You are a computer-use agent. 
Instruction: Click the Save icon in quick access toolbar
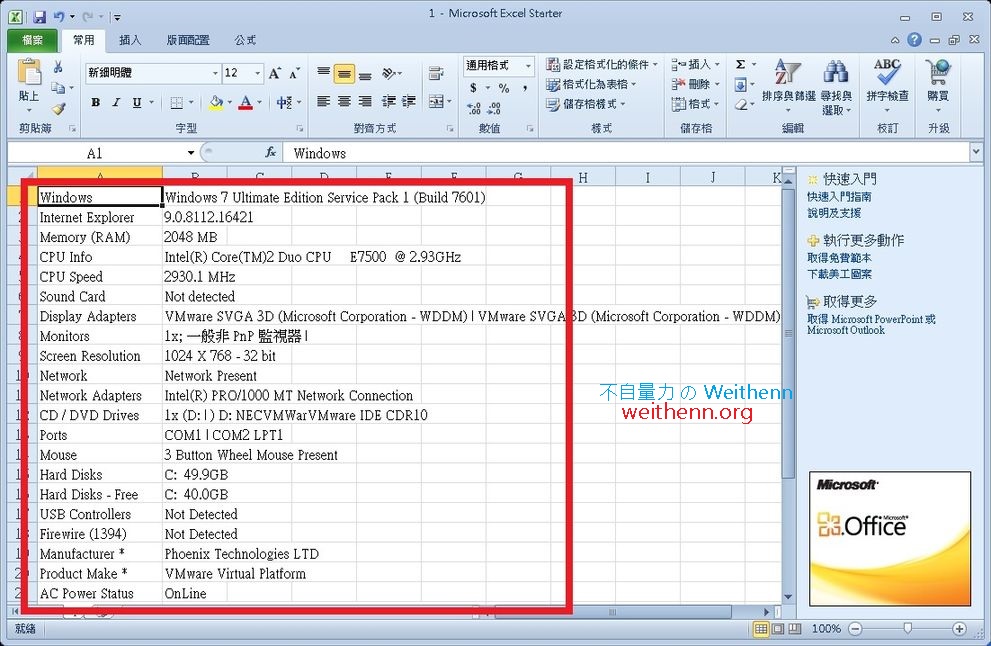(39, 17)
